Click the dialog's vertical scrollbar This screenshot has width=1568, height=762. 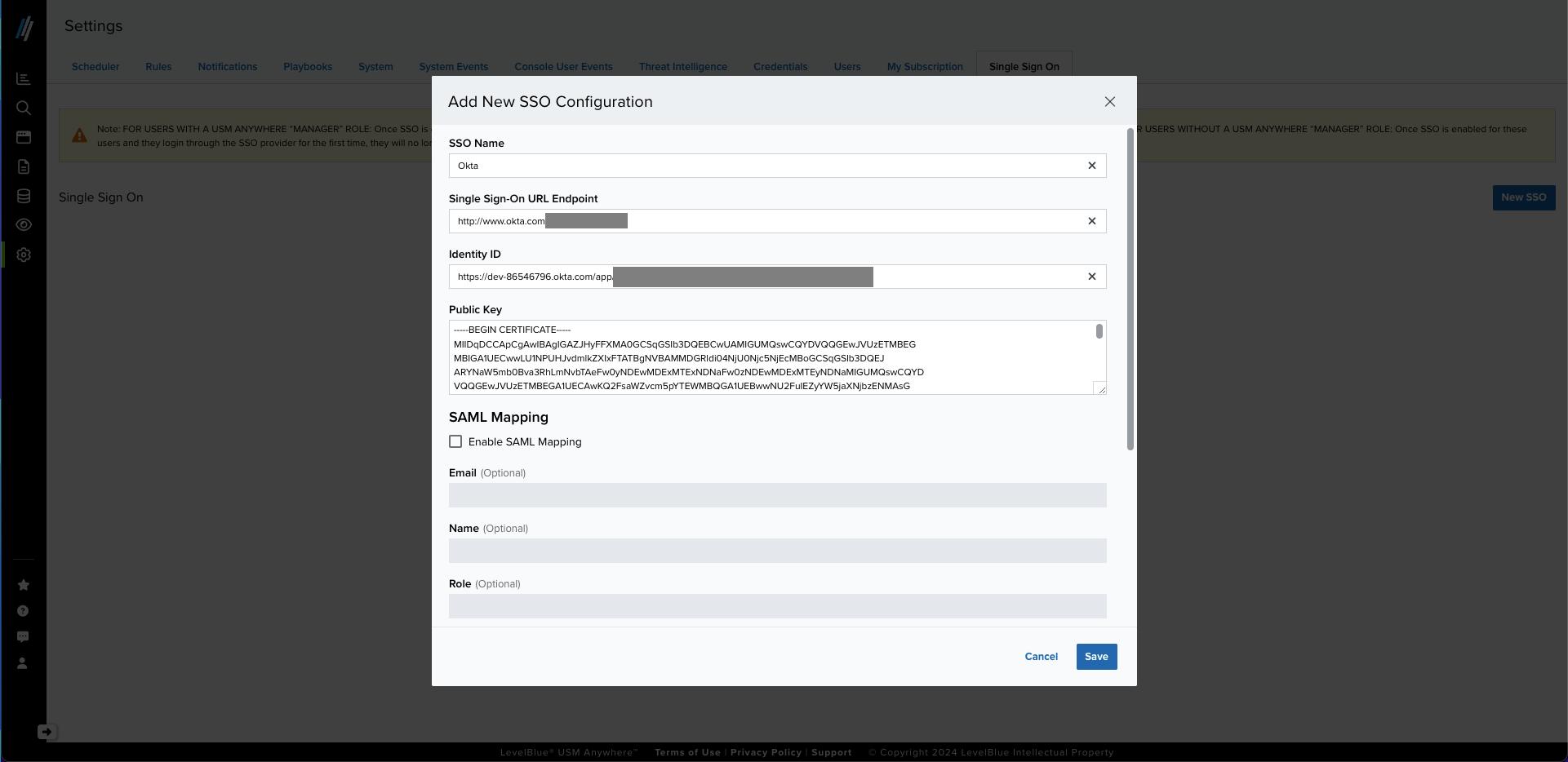point(1130,289)
